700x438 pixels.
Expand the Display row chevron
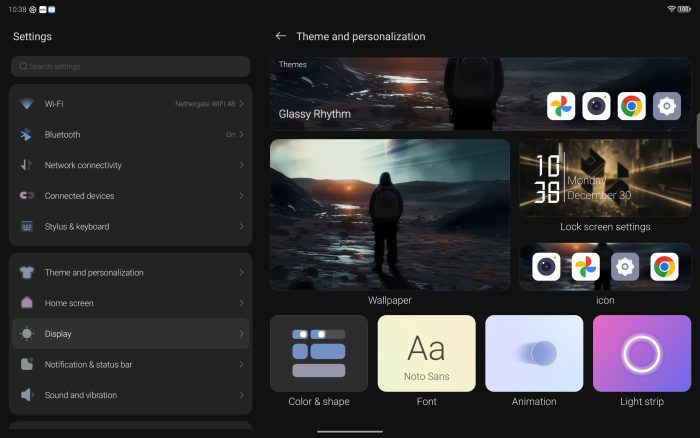(241, 334)
